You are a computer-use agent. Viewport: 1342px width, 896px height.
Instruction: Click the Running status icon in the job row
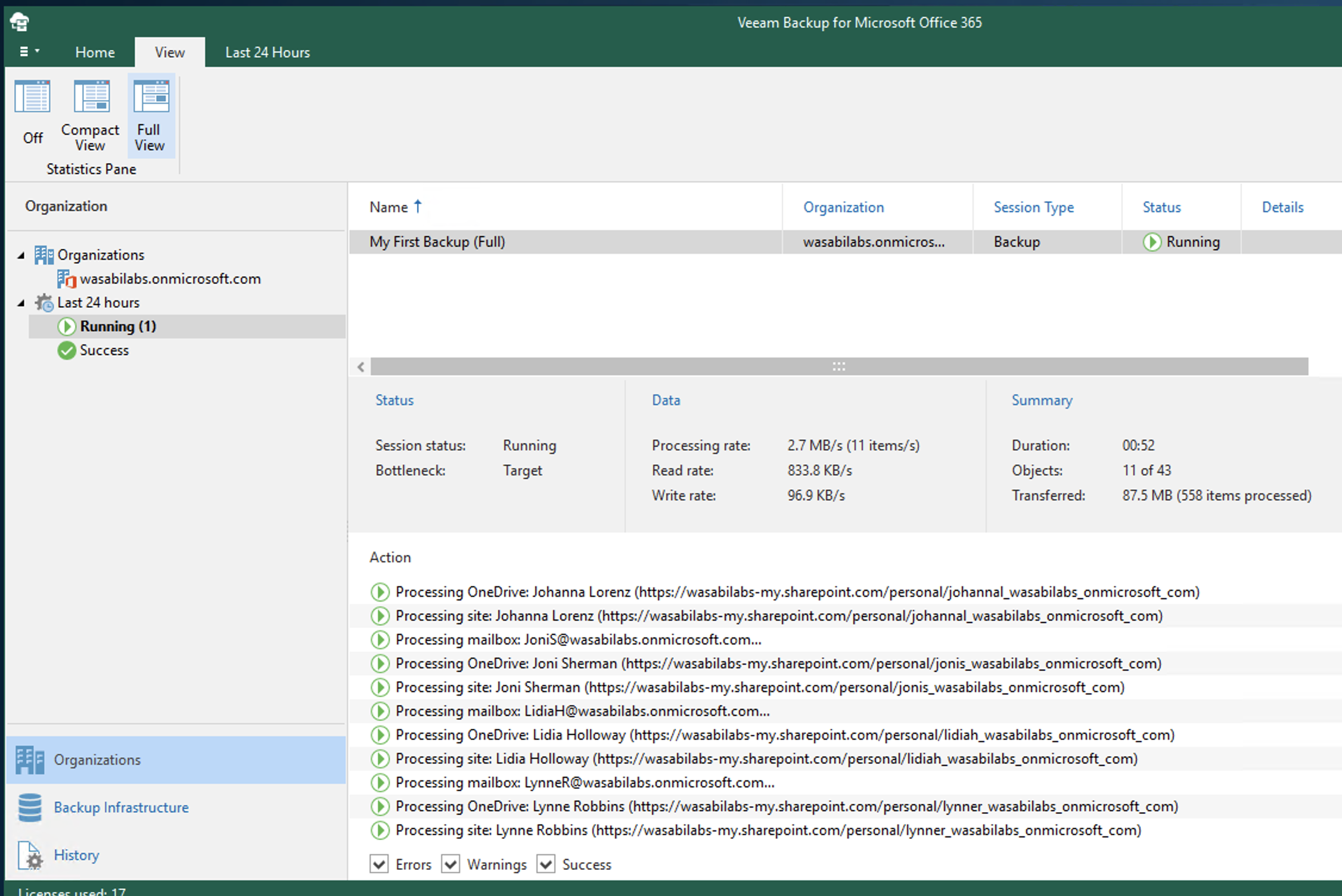[1152, 242]
